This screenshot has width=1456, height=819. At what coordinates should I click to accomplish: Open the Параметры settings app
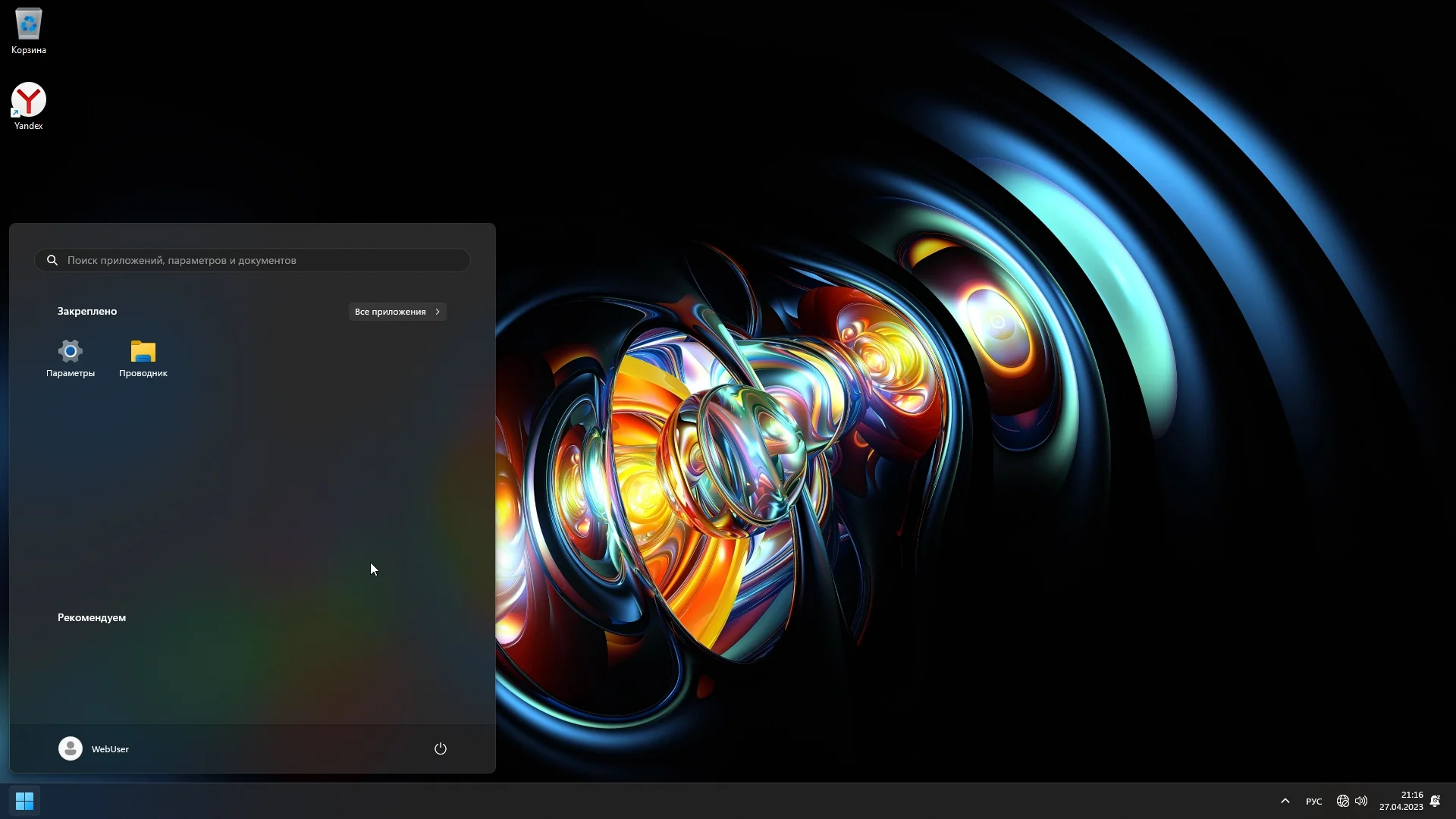point(70,352)
